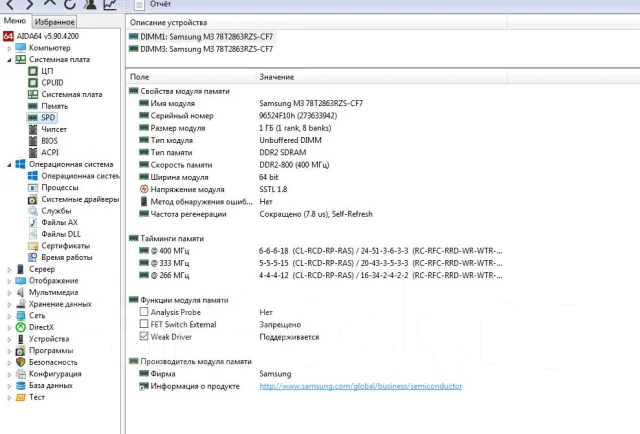Expand the Компьютер tree node
This screenshot has height=434, width=640.
[x=9, y=48]
